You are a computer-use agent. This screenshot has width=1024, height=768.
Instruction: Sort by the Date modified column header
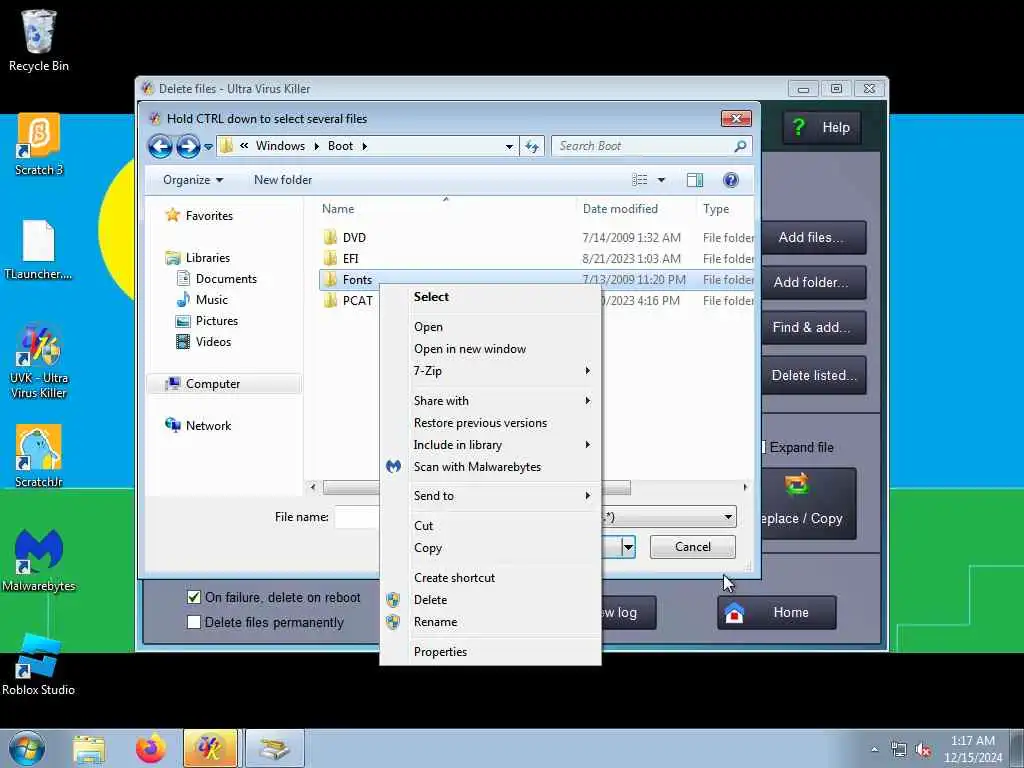(620, 209)
